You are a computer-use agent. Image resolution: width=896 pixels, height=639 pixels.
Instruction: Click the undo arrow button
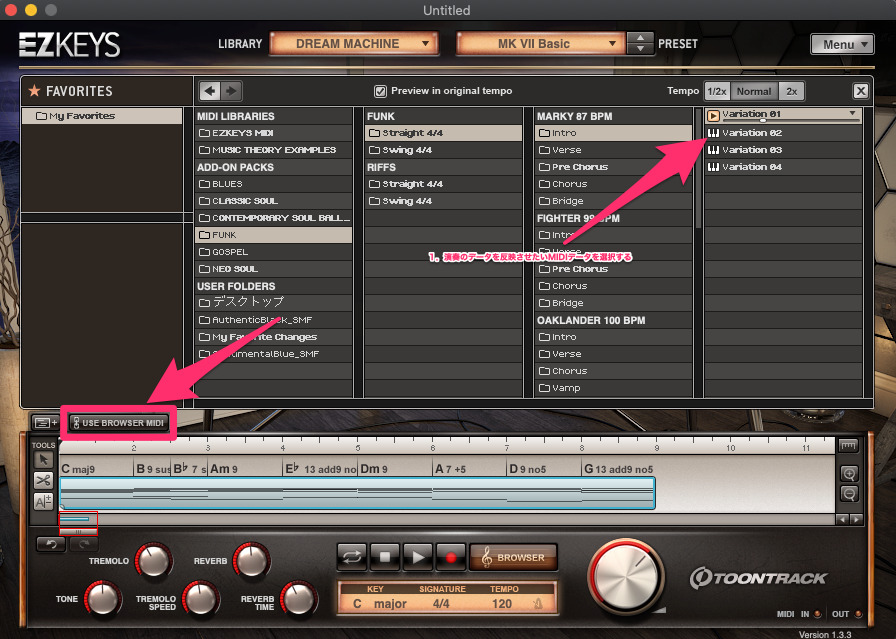pos(51,544)
